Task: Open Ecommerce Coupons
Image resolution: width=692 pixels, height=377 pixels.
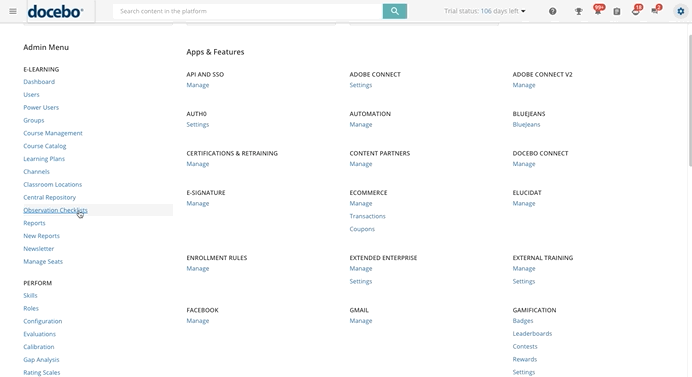Action: click(362, 229)
